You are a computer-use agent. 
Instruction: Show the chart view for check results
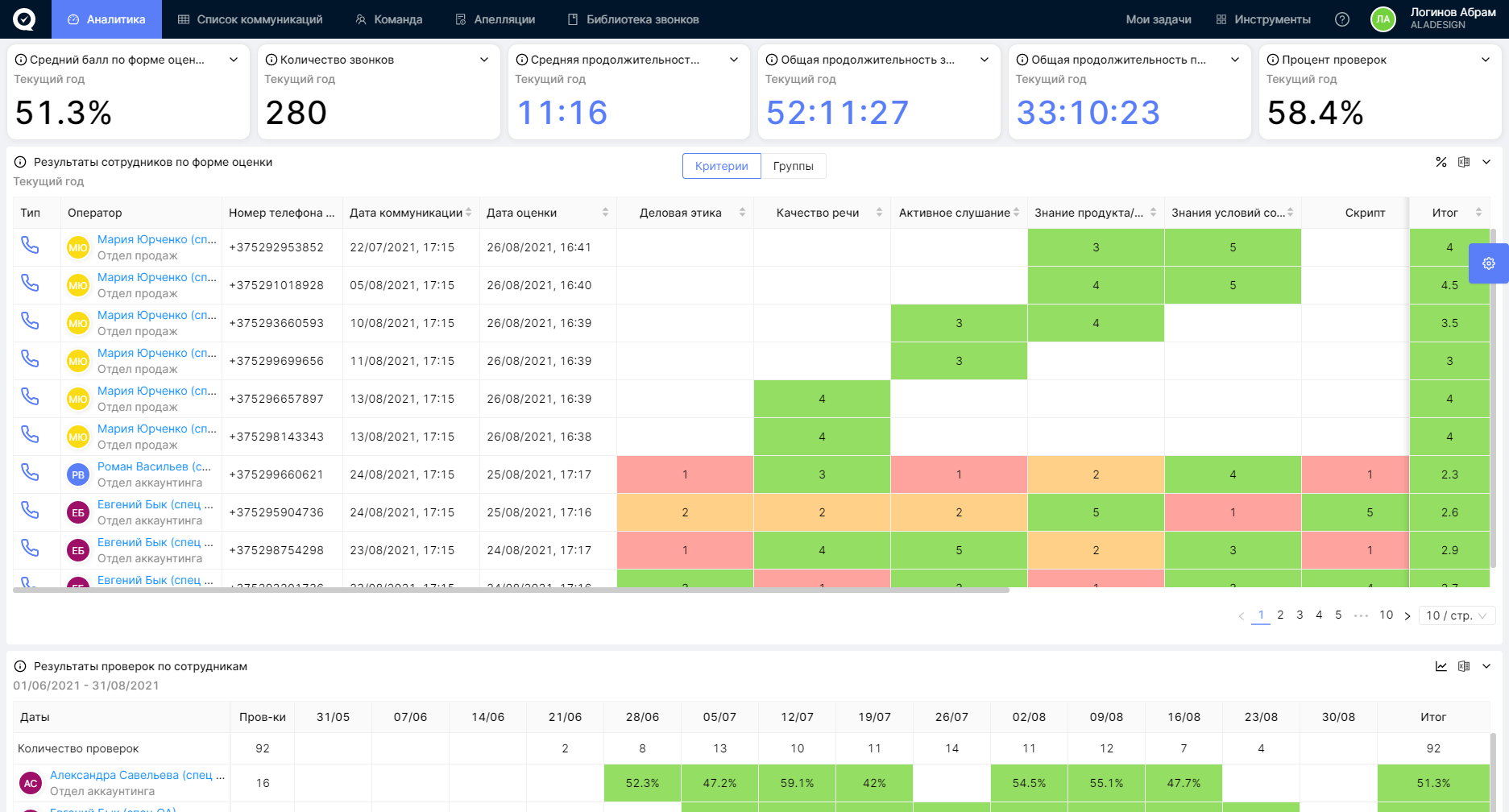coord(1441,666)
